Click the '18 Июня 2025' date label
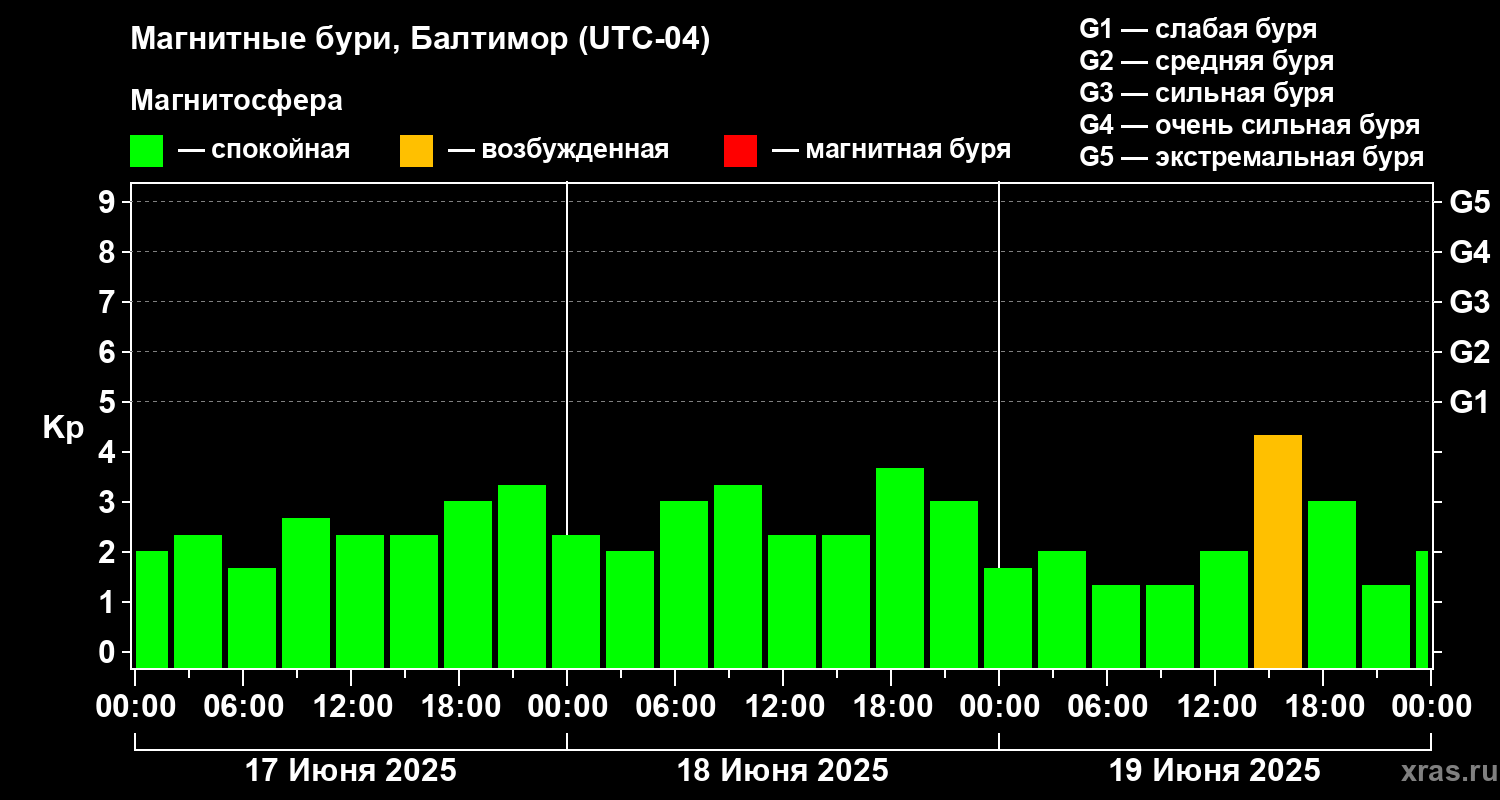 783,771
